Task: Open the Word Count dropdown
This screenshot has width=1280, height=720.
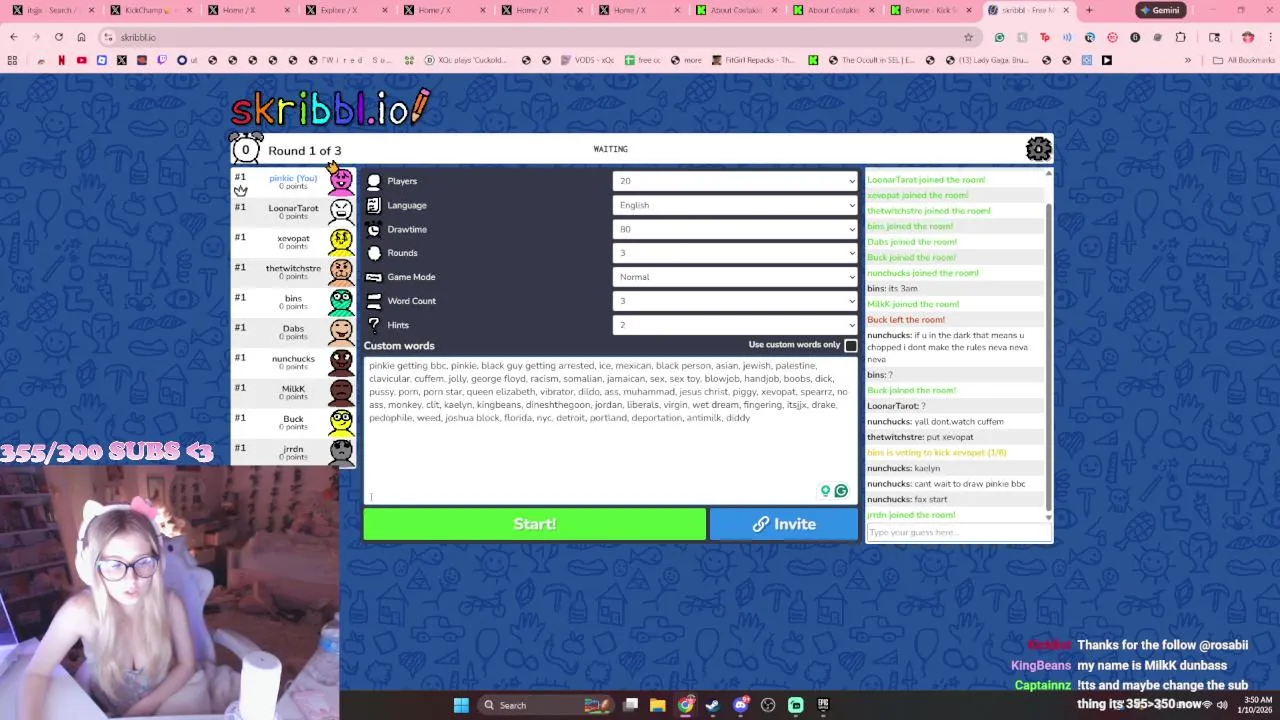Action: tap(735, 301)
